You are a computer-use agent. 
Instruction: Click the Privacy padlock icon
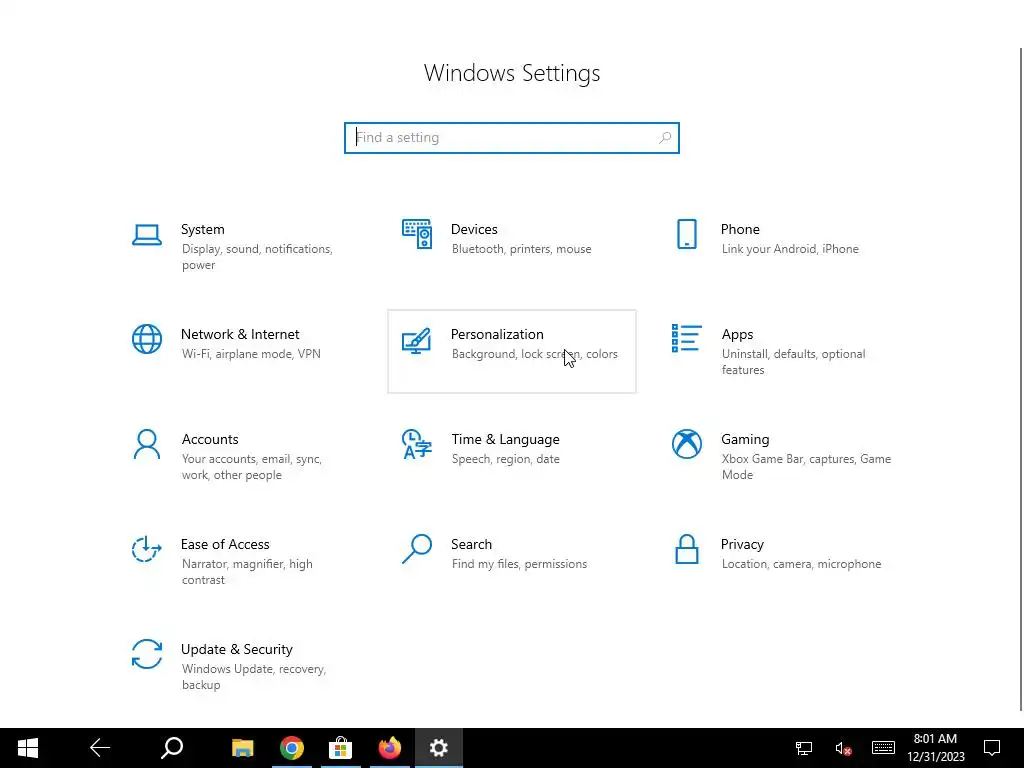tap(686, 549)
